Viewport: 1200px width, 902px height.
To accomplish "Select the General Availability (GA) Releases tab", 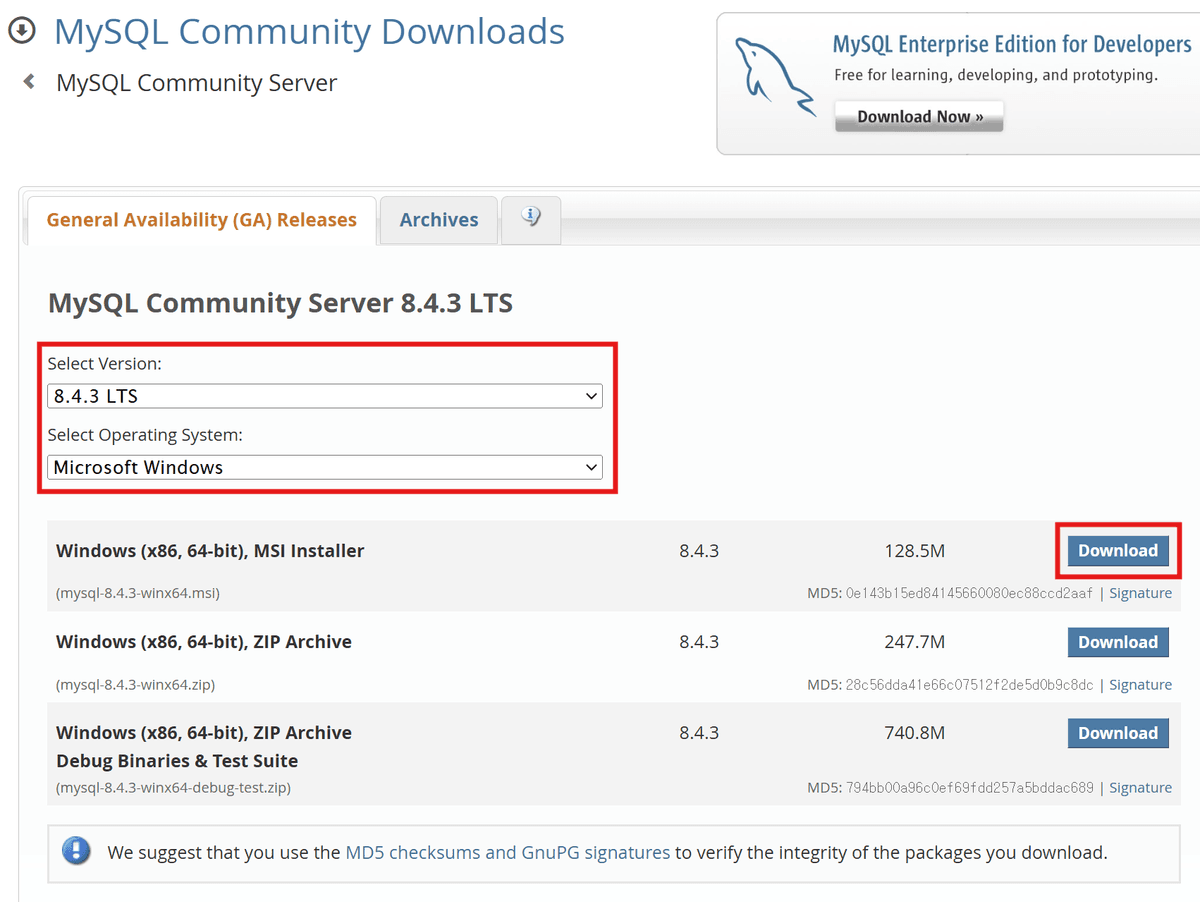I will tap(199, 219).
